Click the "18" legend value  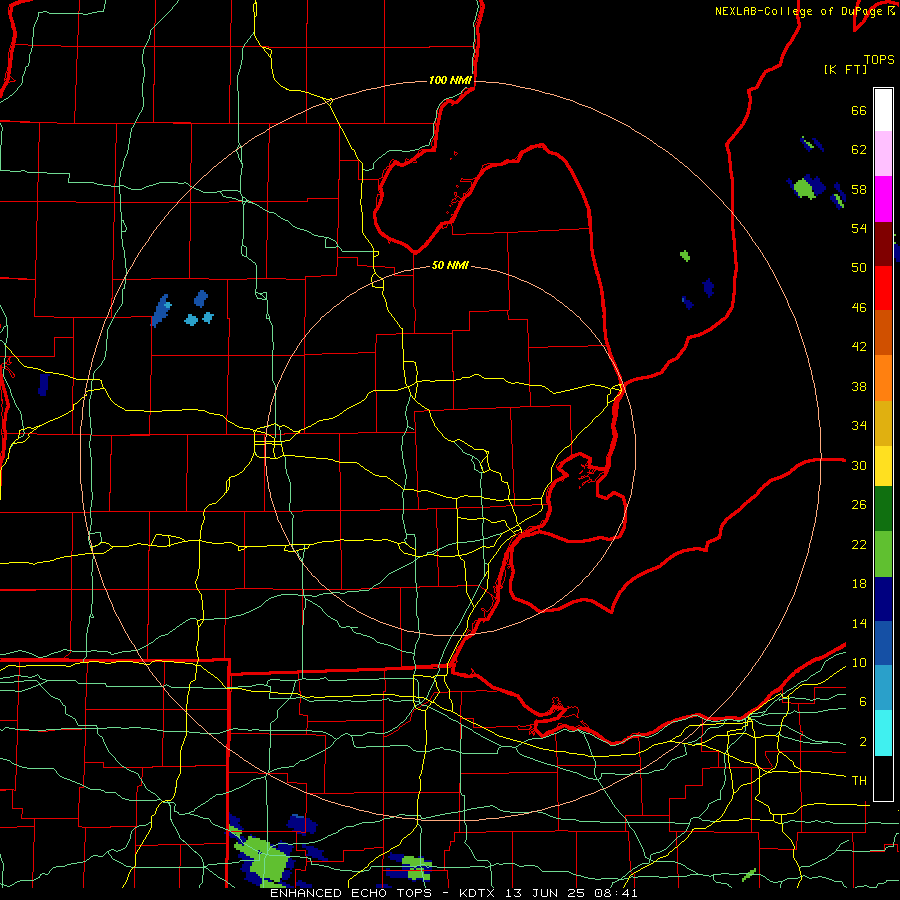click(859, 584)
